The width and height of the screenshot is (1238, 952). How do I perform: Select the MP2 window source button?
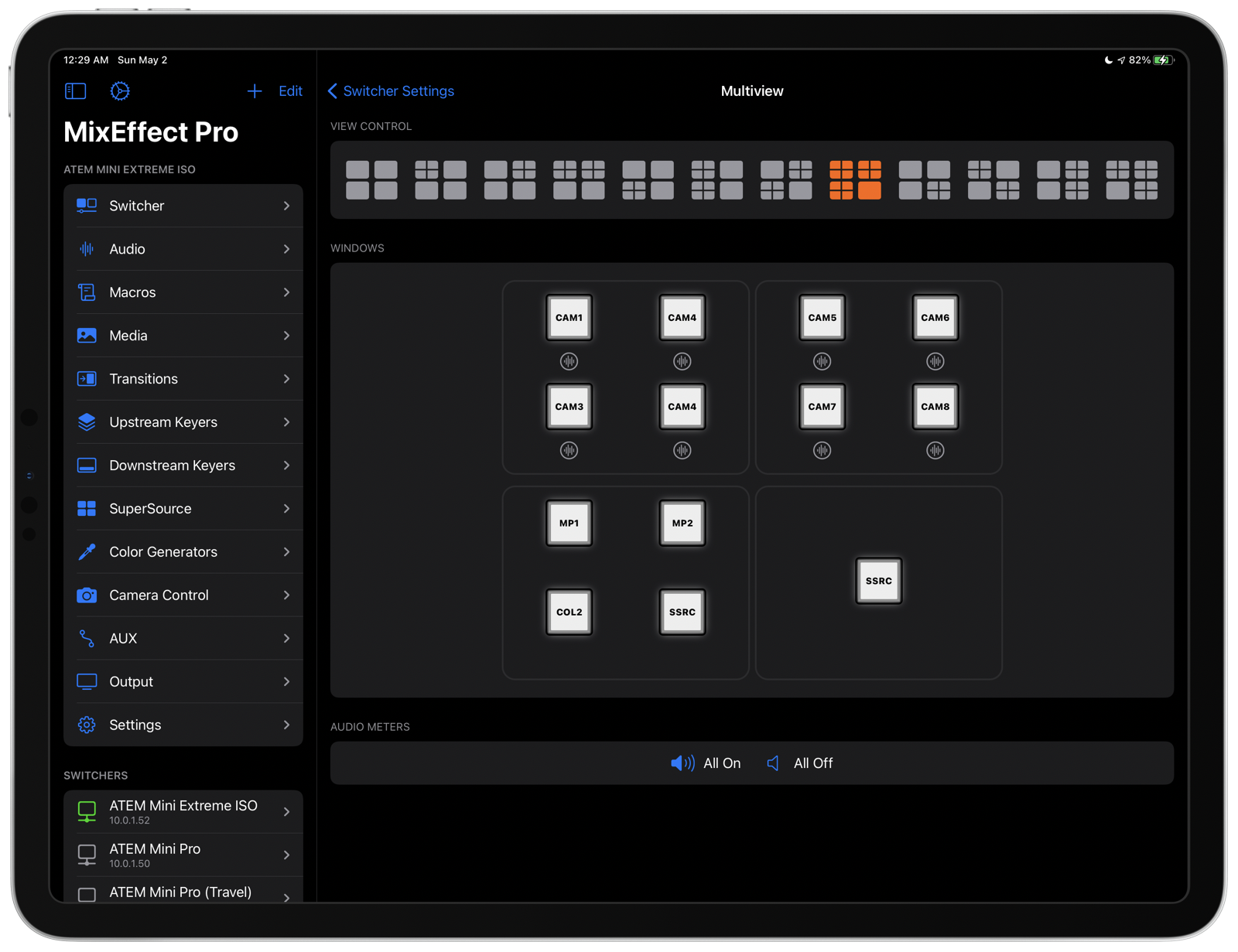tap(682, 524)
